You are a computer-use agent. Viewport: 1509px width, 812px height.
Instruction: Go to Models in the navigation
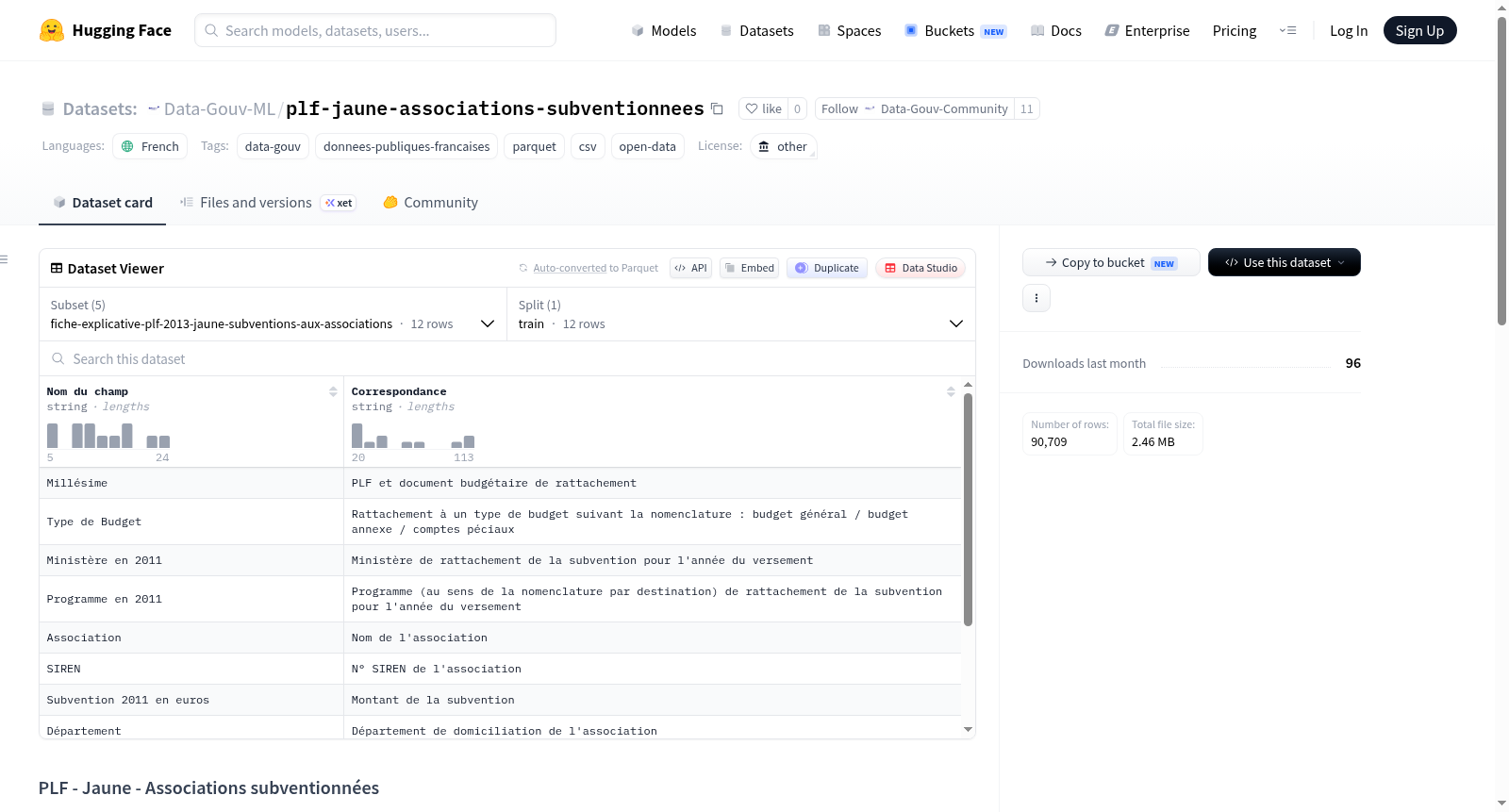(664, 30)
